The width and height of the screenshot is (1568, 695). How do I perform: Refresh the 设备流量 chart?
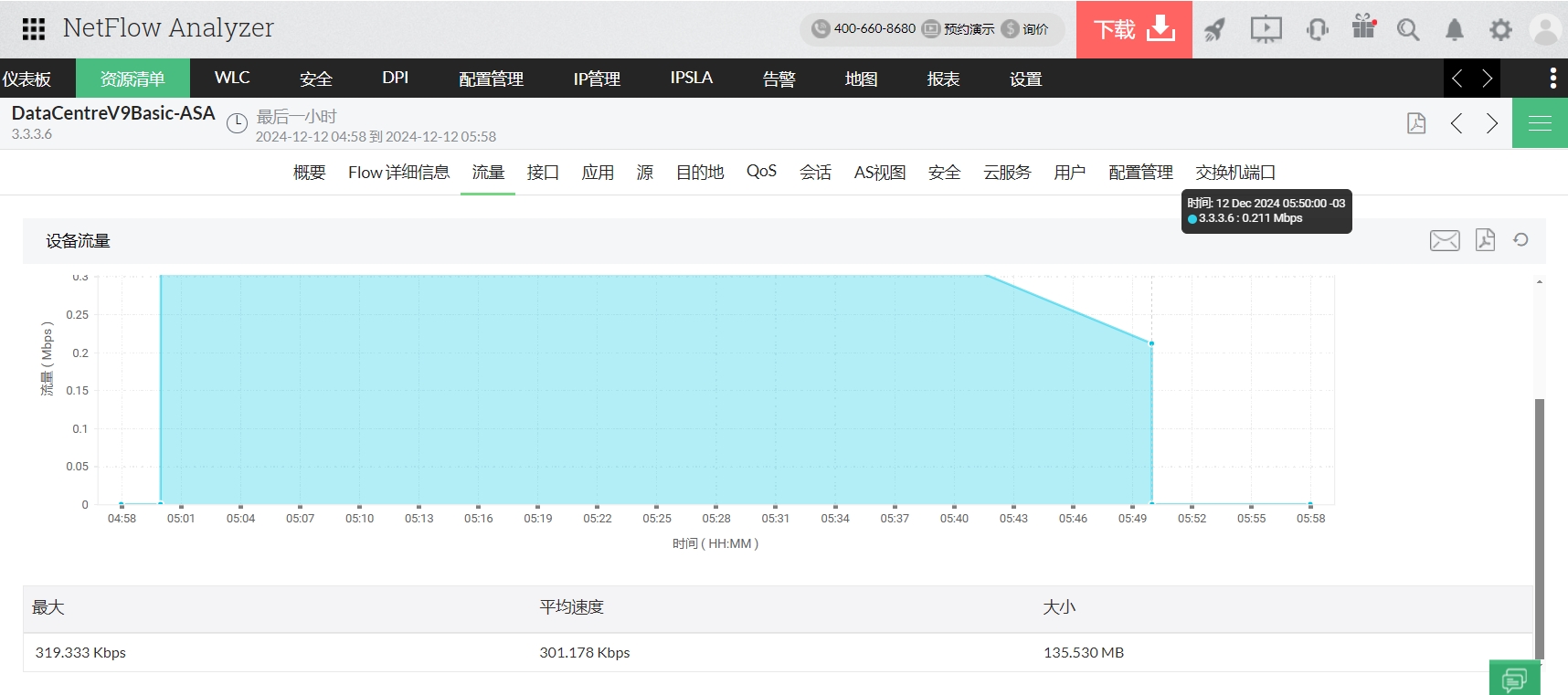coord(1520,239)
